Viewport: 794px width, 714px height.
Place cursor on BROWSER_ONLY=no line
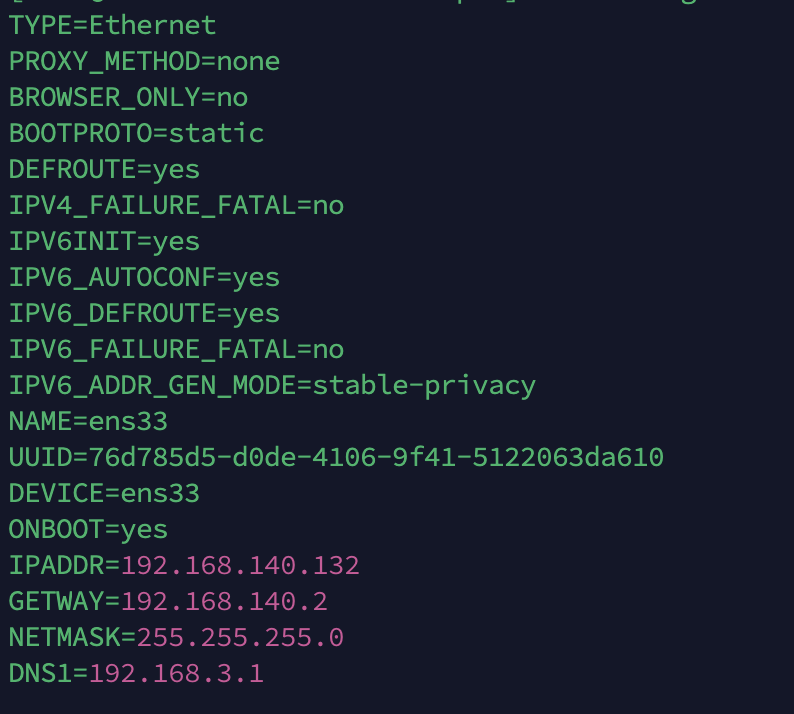coord(129,98)
